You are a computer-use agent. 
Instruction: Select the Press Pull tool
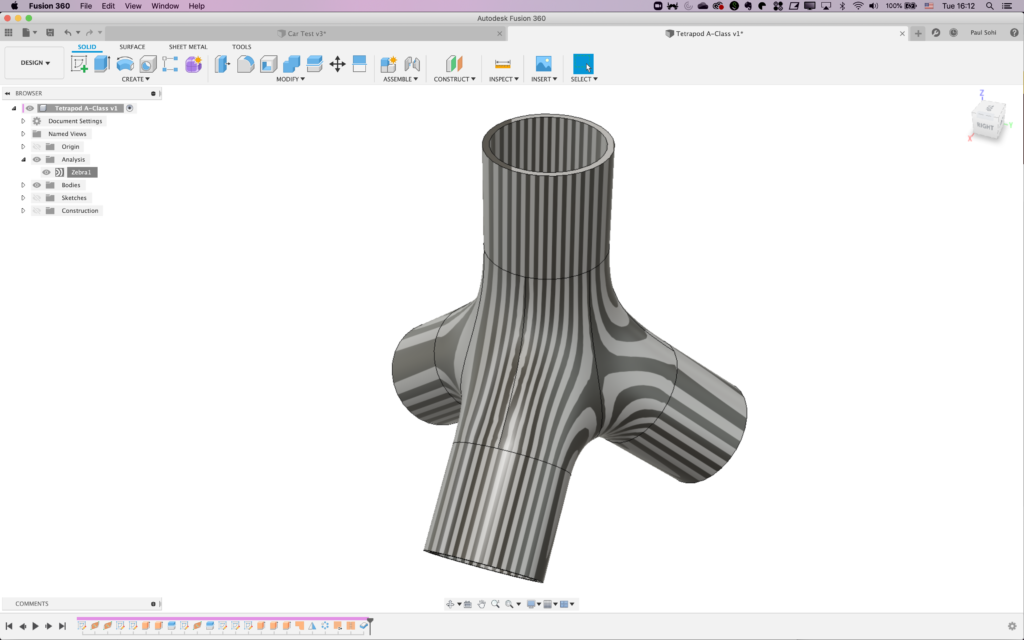tap(223, 64)
